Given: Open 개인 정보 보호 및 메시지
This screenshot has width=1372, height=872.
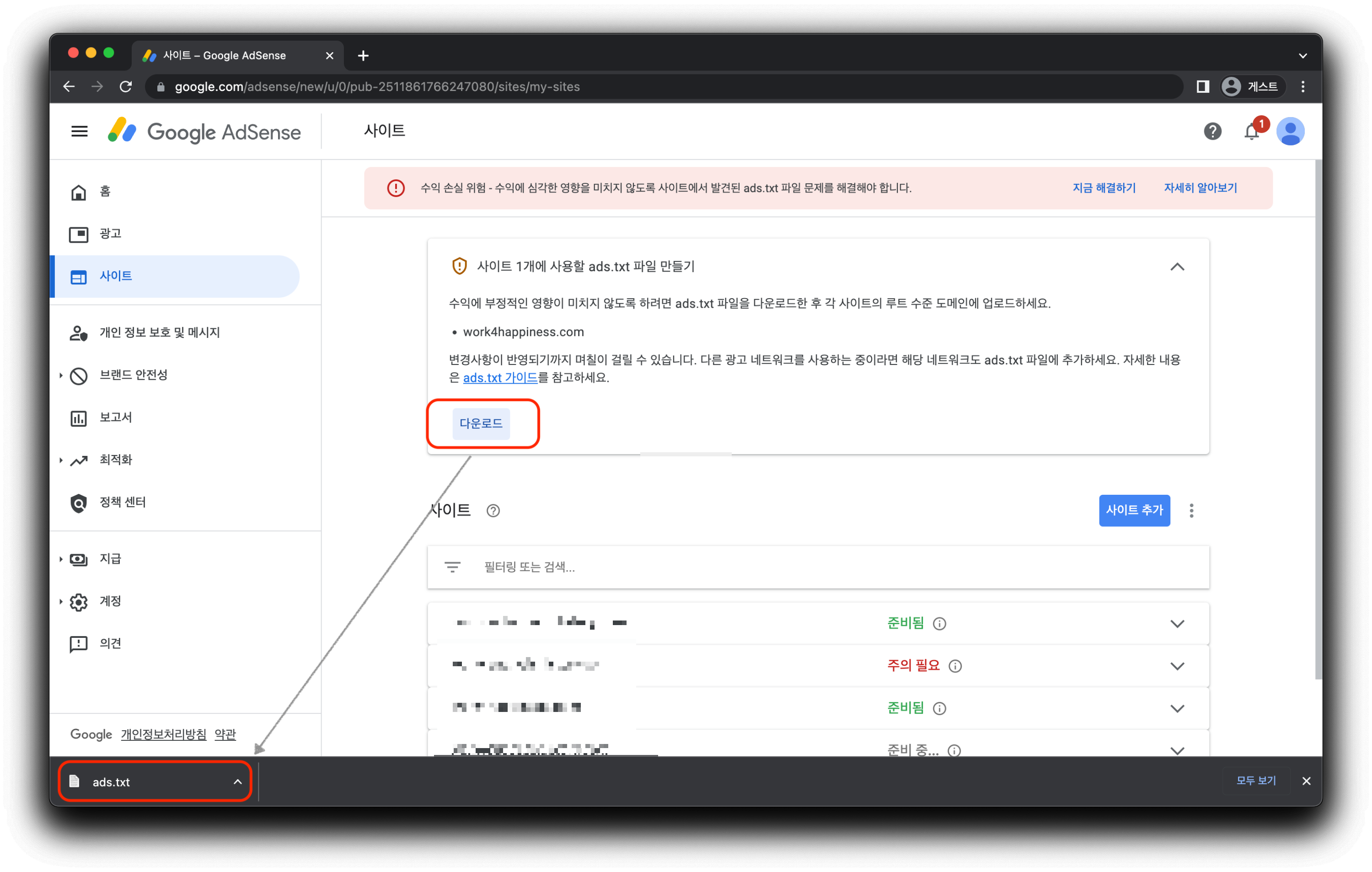Looking at the screenshot, I should tap(160, 332).
